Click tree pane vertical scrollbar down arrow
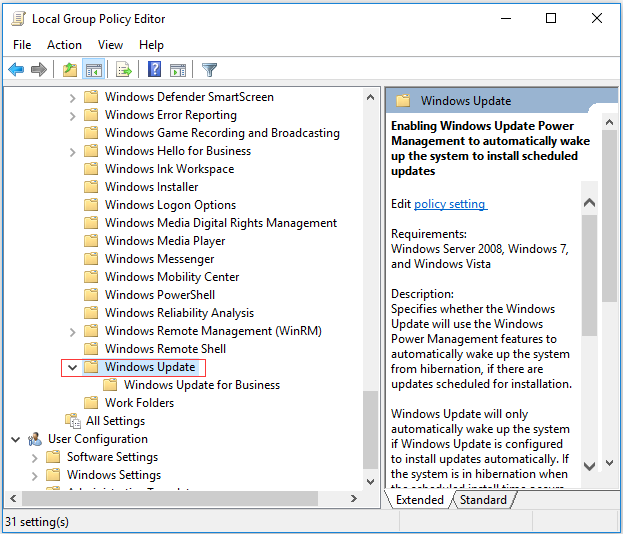The width and height of the screenshot is (623, 534). tap(370, 482)
